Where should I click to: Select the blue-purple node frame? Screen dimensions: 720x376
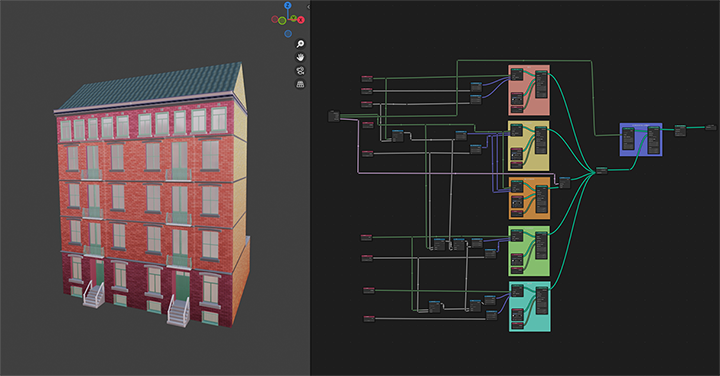(x=641, y=140)
